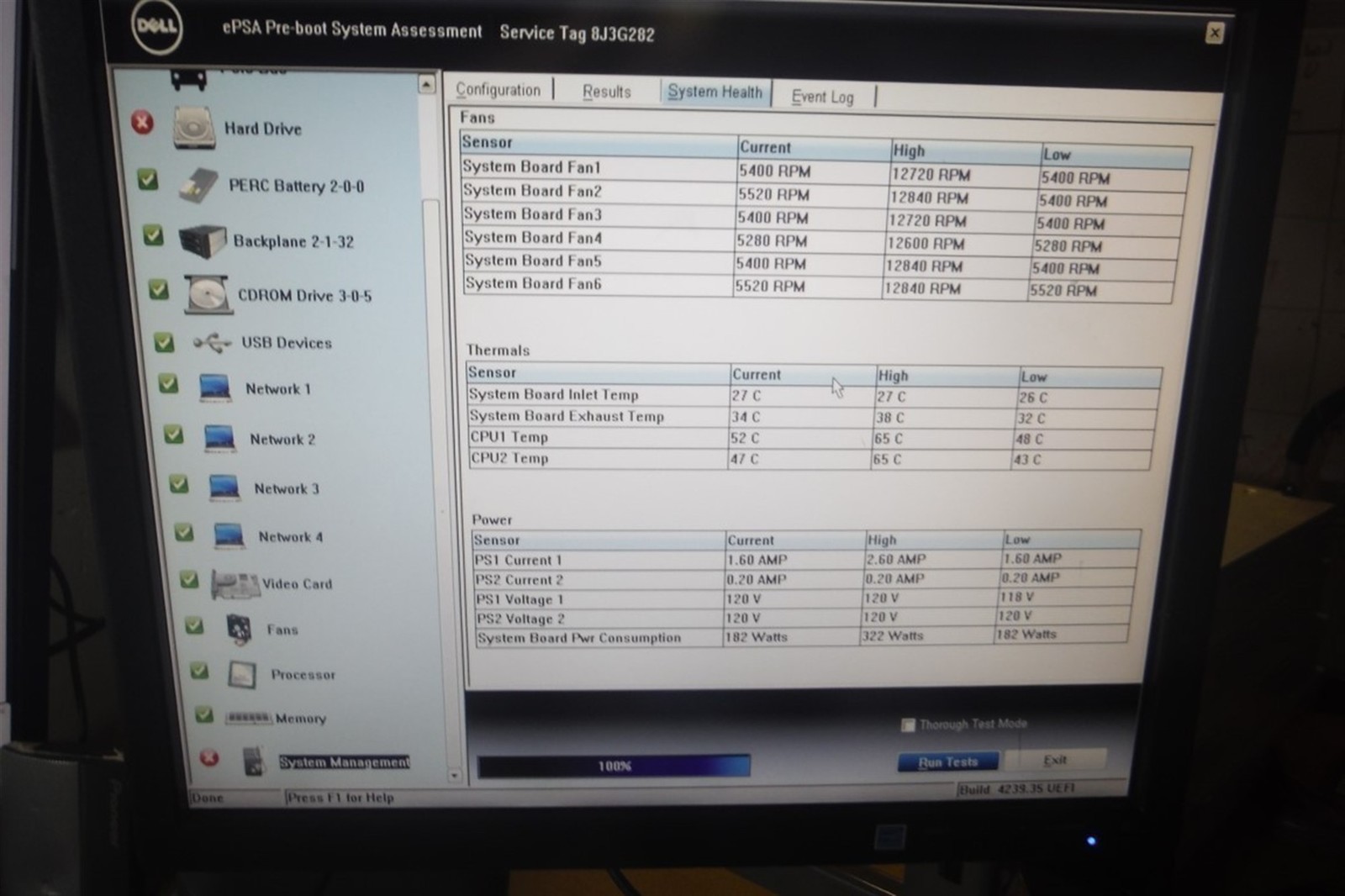The image size is (1345, 896).
Task: Select the CDROM Drive 3-0-5 disc icon
Action: point(207,295)
